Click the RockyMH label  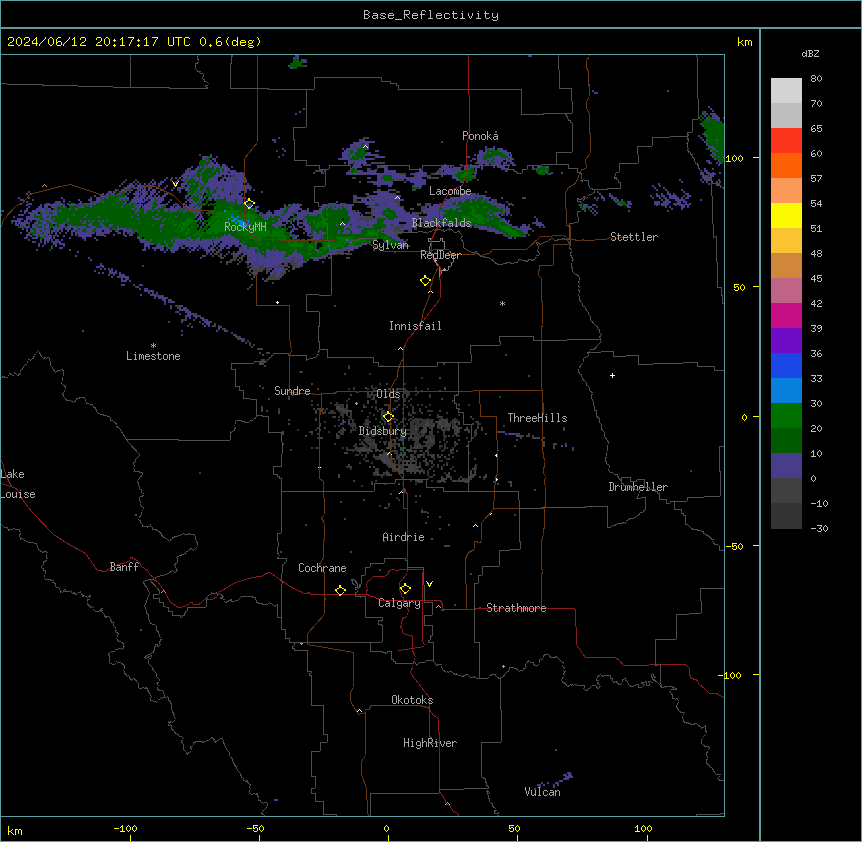[x=245, y=227]
